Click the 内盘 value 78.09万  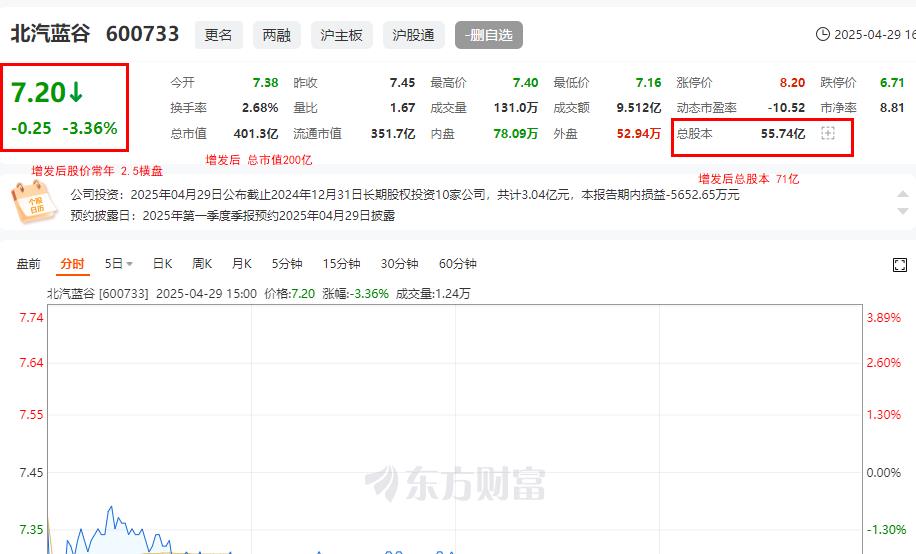click(x=516, y=134)
